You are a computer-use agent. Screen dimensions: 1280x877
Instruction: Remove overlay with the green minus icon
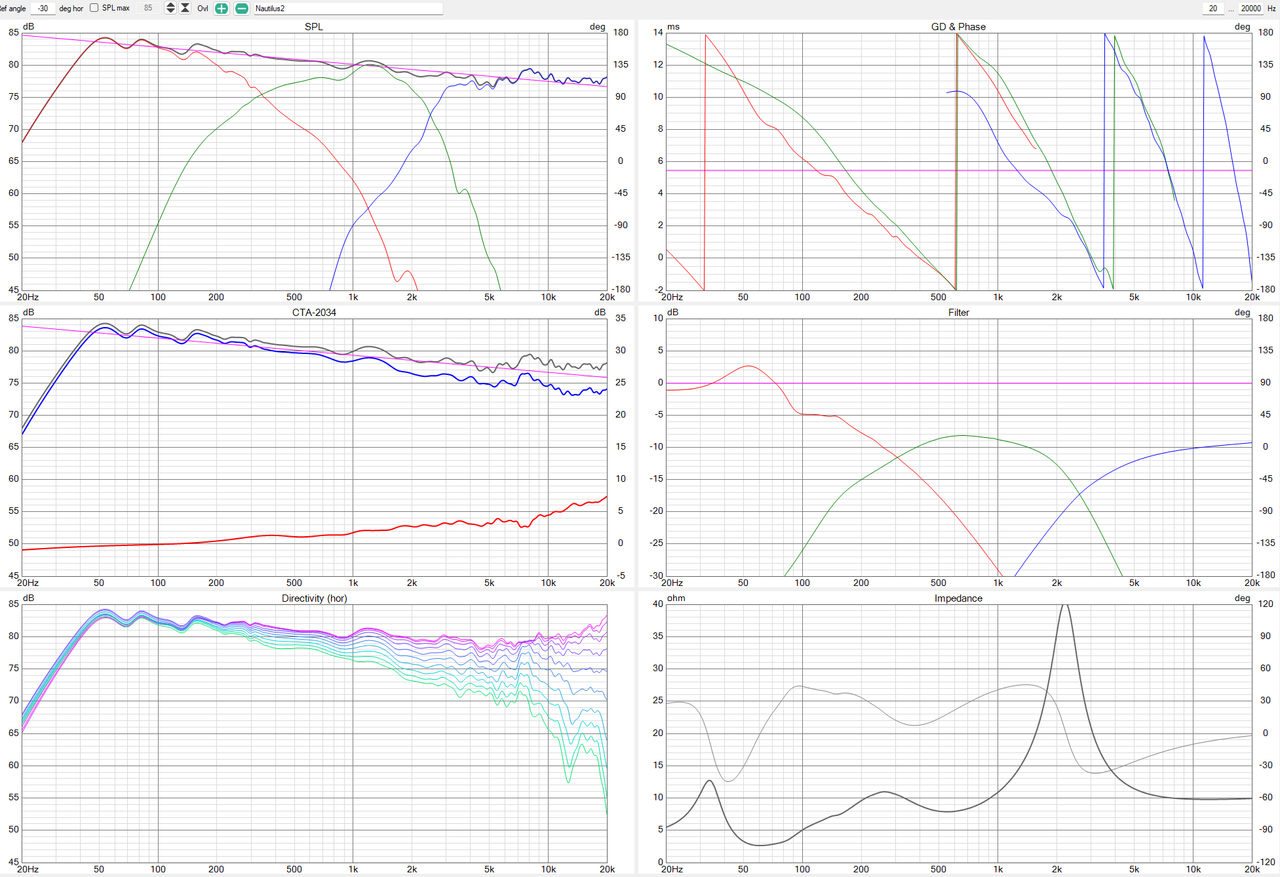(241, 8)
